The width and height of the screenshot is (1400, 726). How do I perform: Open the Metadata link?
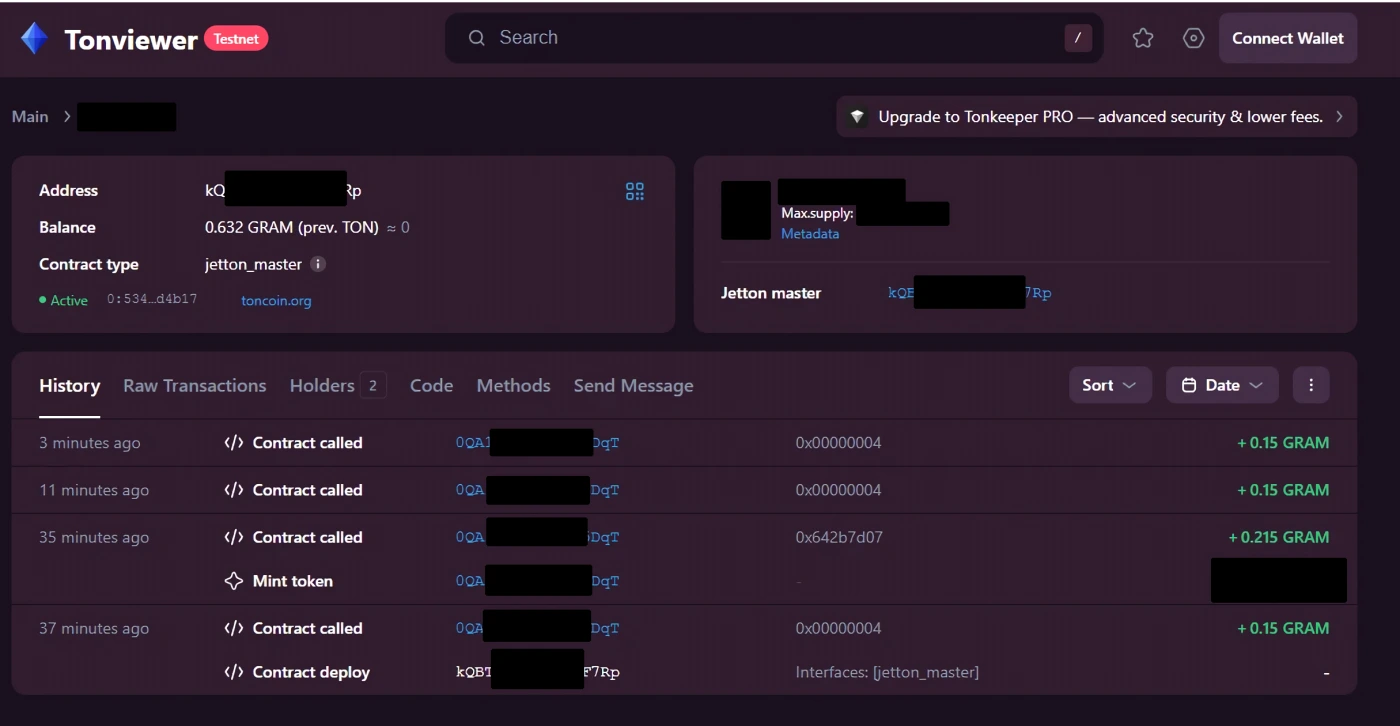[x=810, y=233]
